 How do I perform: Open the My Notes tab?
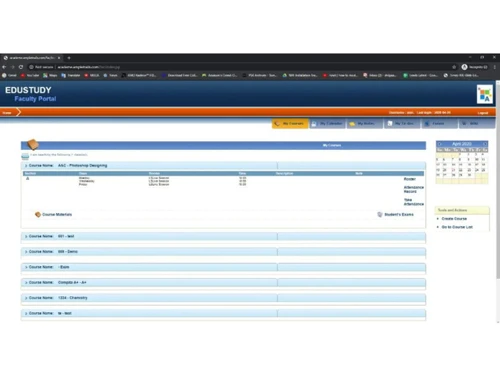364,124
